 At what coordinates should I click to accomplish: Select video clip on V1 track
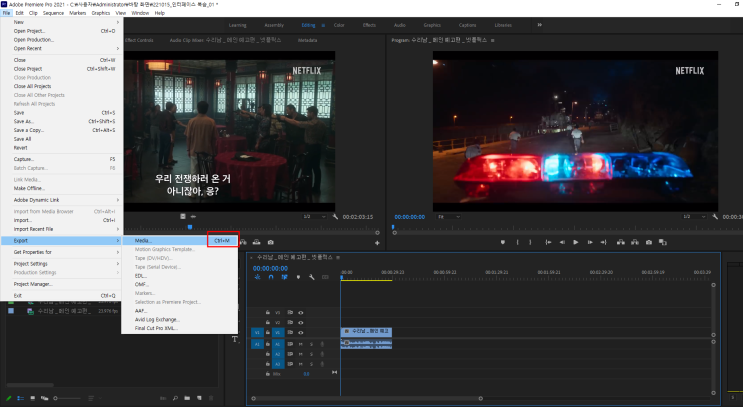[366, 332]
